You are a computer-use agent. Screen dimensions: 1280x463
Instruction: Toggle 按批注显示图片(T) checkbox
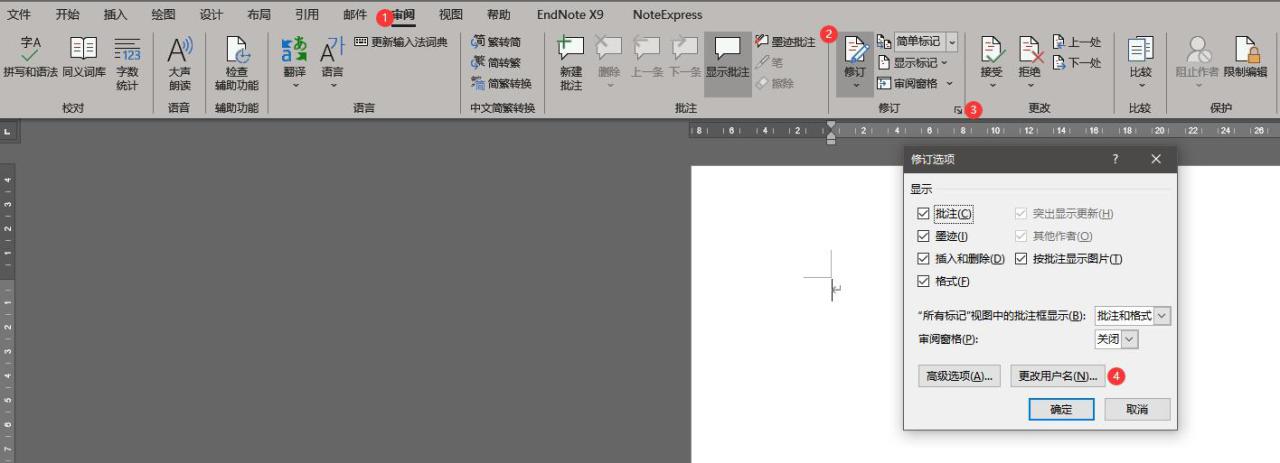[x=1021, y=259]
